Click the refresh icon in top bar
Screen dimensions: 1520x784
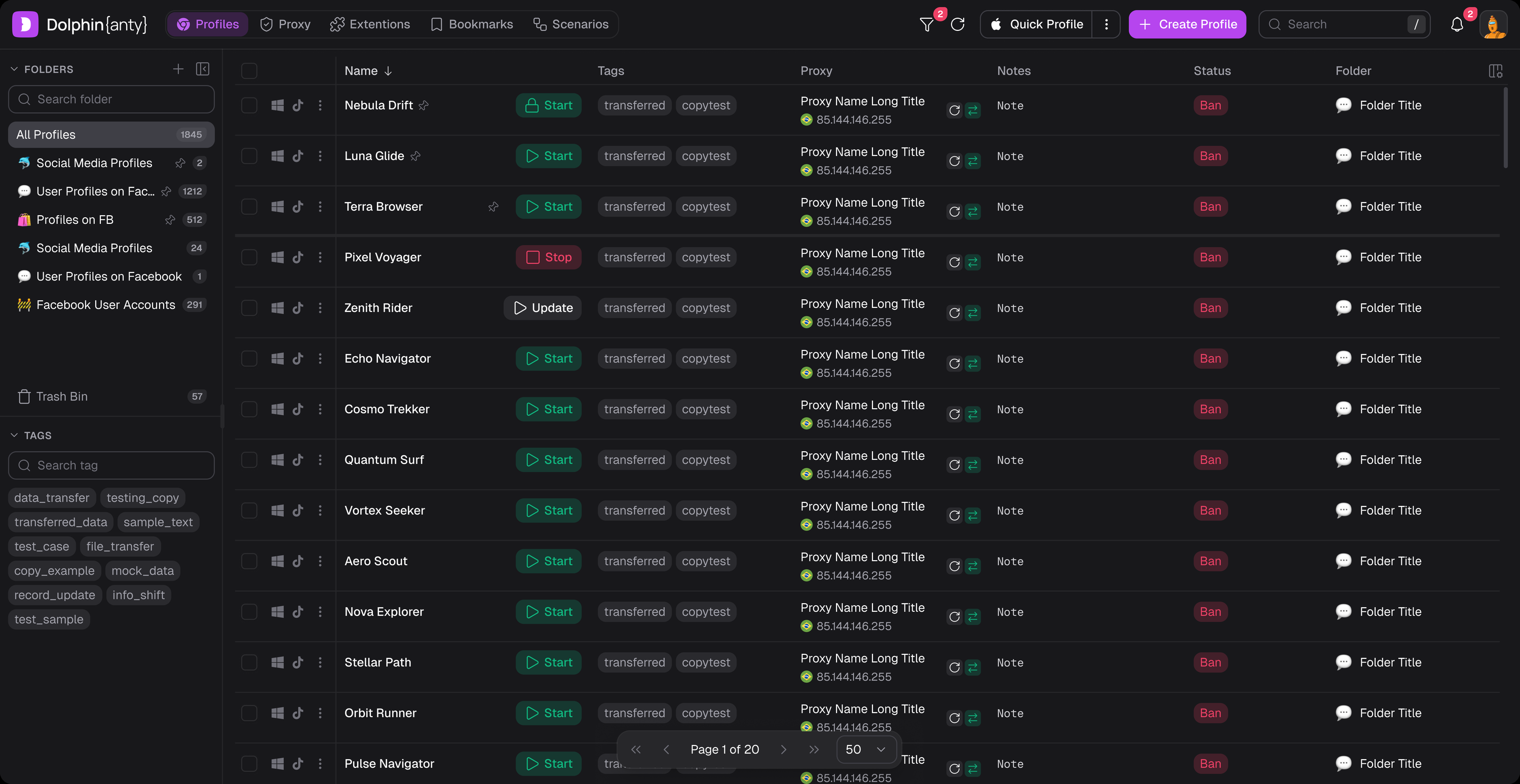pos(958,24)
